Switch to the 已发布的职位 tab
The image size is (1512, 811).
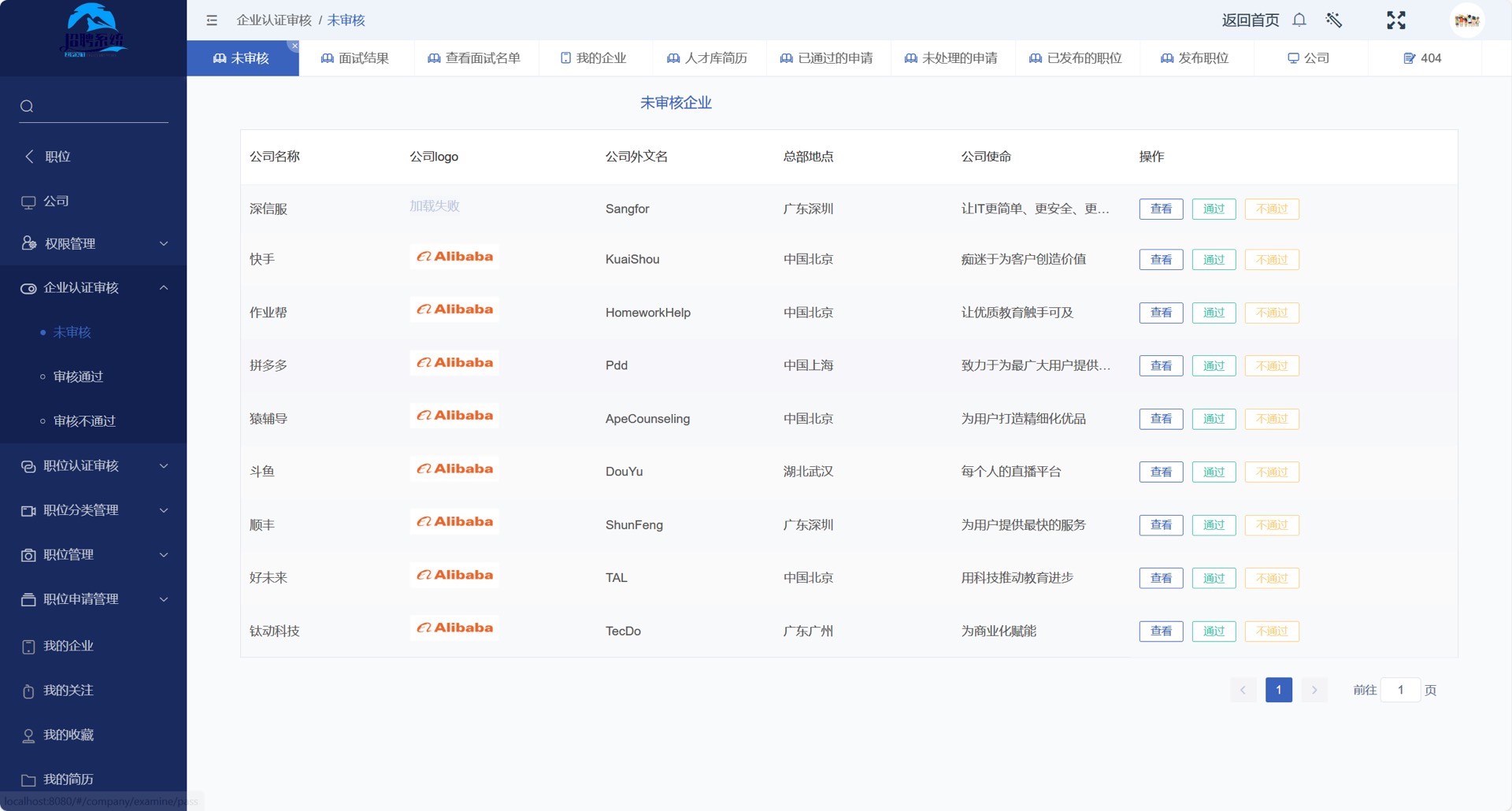click(1076, 58)
